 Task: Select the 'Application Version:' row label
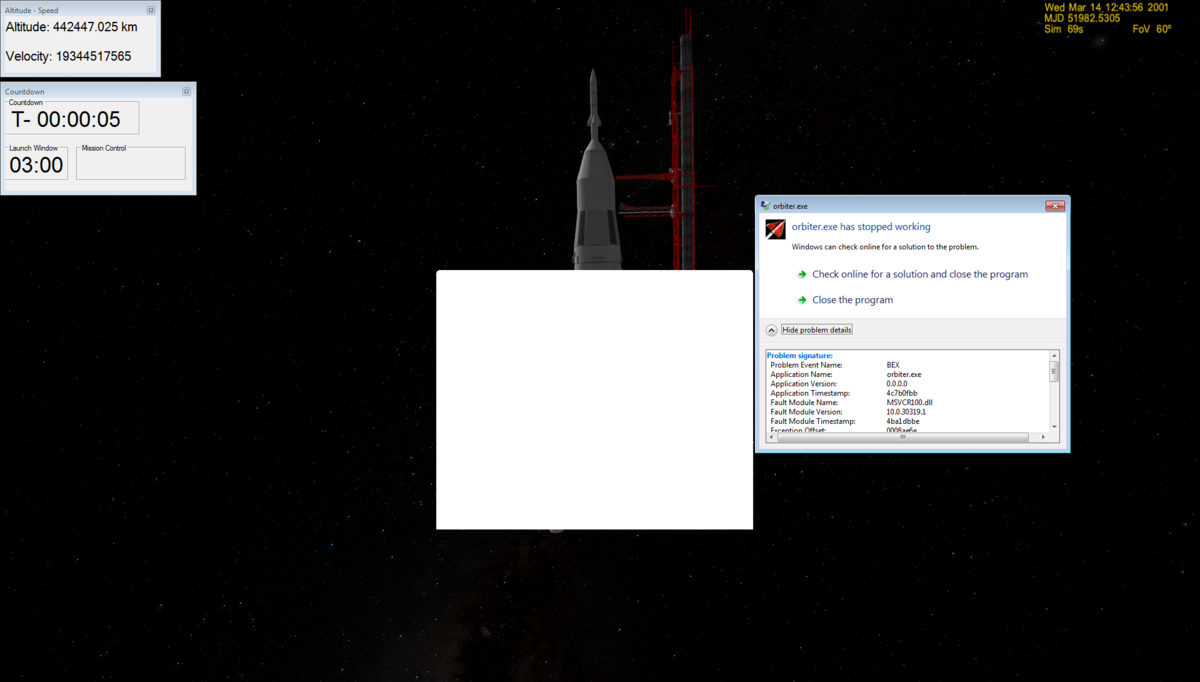[804, 384]
